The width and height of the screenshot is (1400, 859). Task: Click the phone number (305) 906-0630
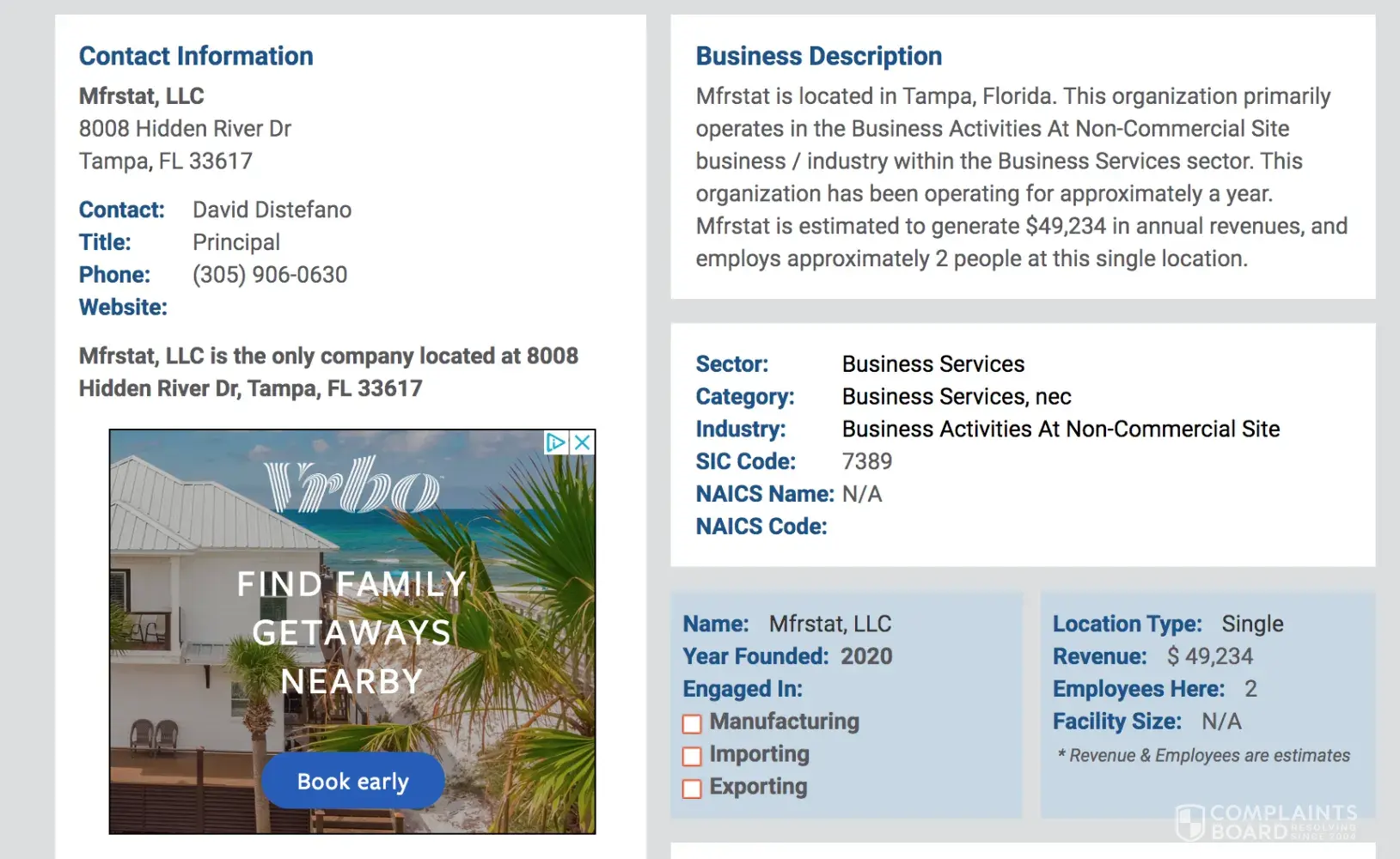[270, 275]
